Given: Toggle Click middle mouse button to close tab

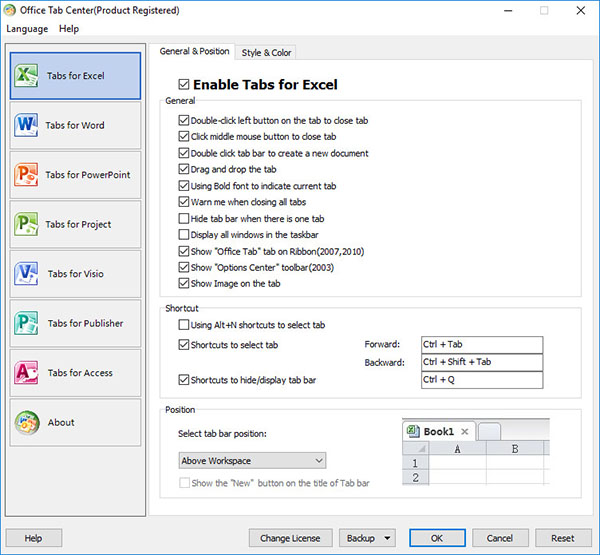Looking at the screenshot, I should click(x=184, y=136).
